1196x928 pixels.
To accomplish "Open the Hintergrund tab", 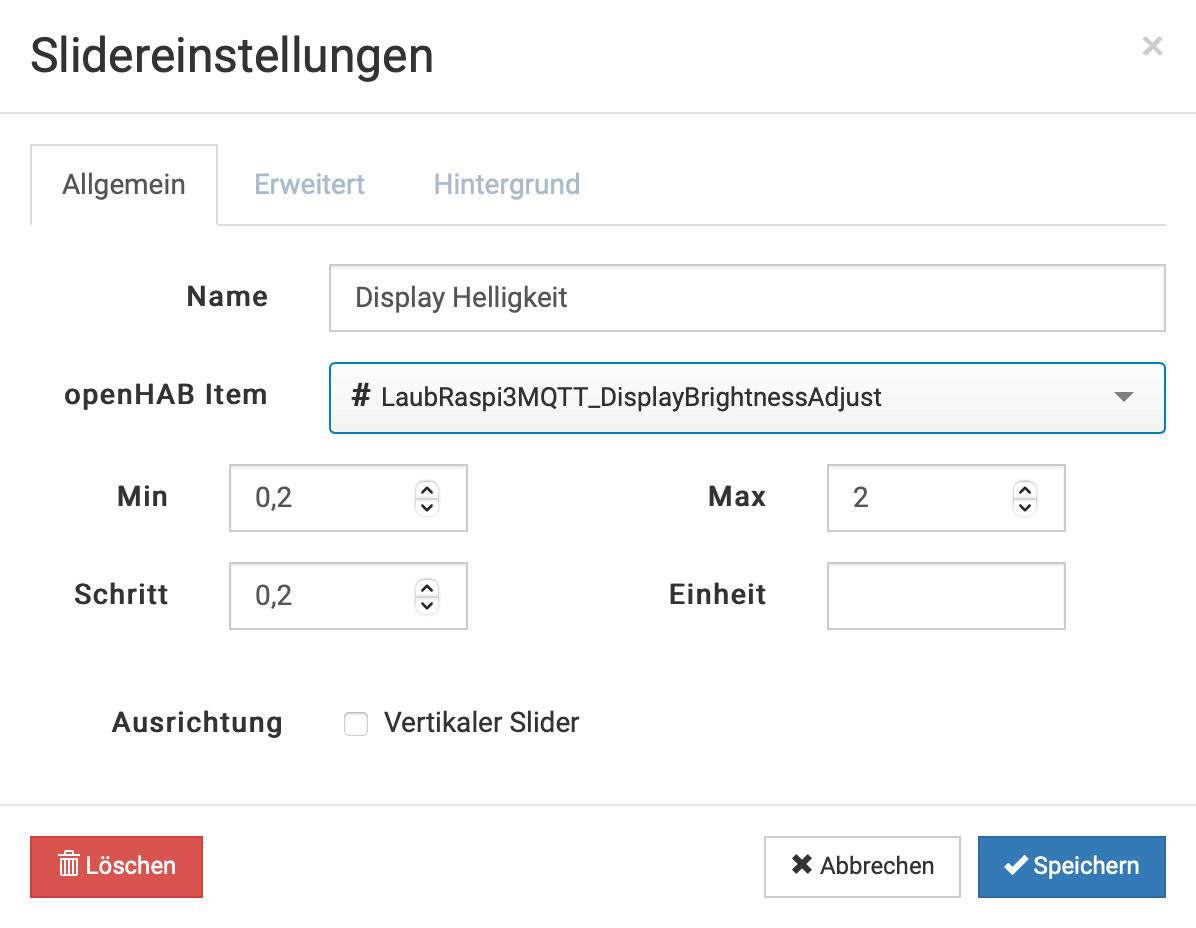I will (x=506, y=185).
